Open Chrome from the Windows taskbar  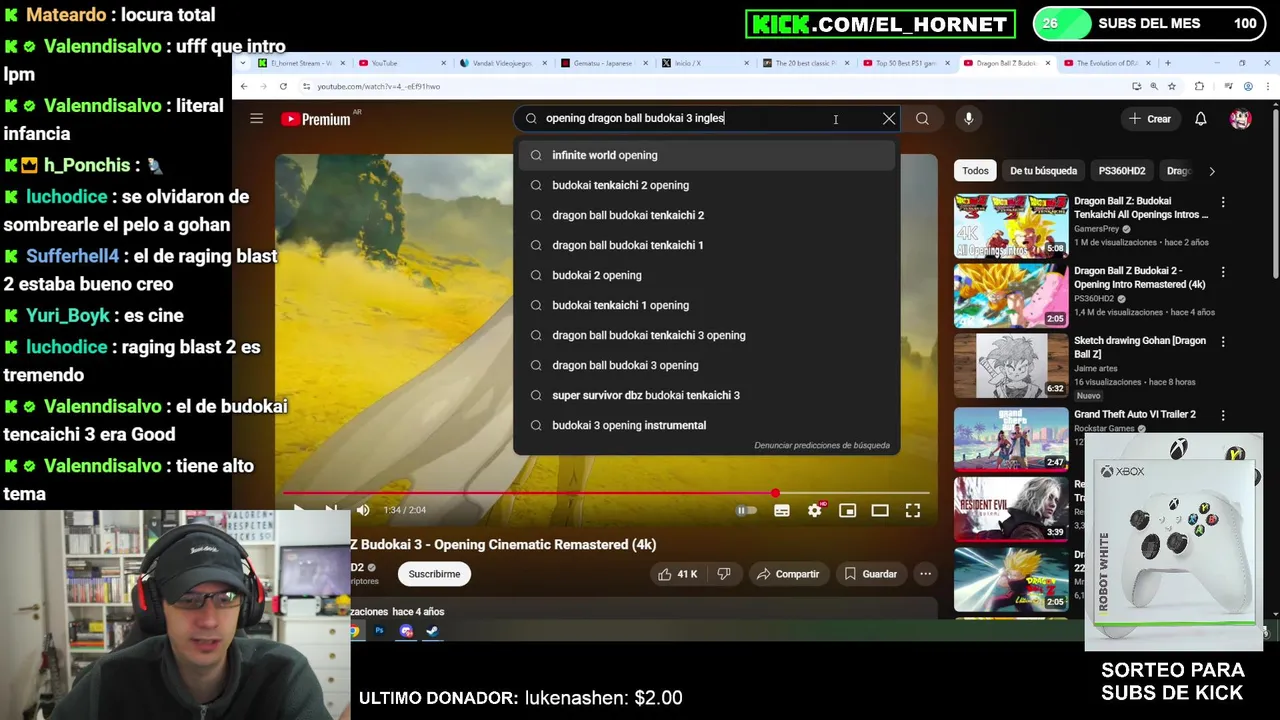(353, 631)
